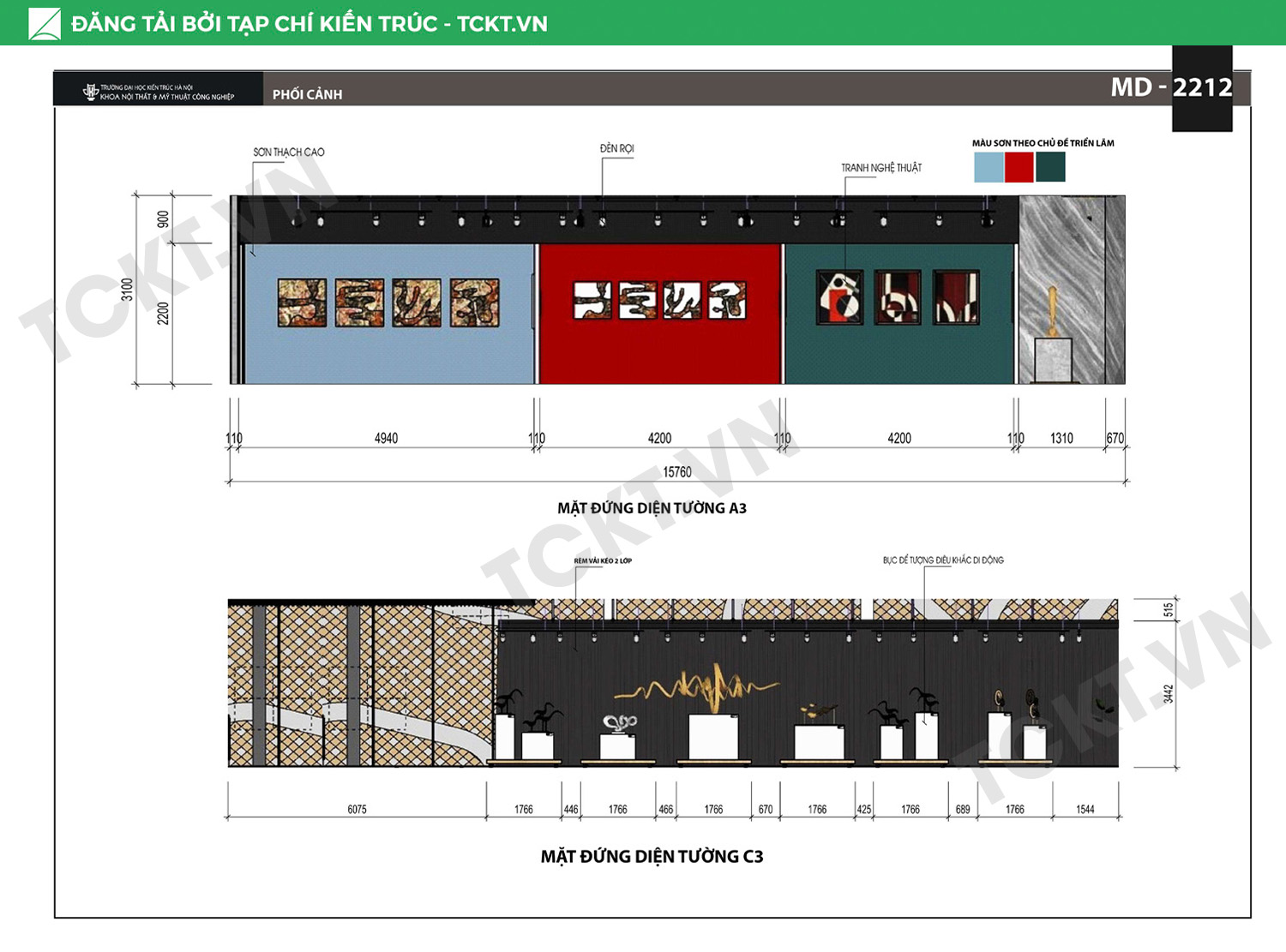Select the SƠN THẠCH CAO annotation

point(289,153)
